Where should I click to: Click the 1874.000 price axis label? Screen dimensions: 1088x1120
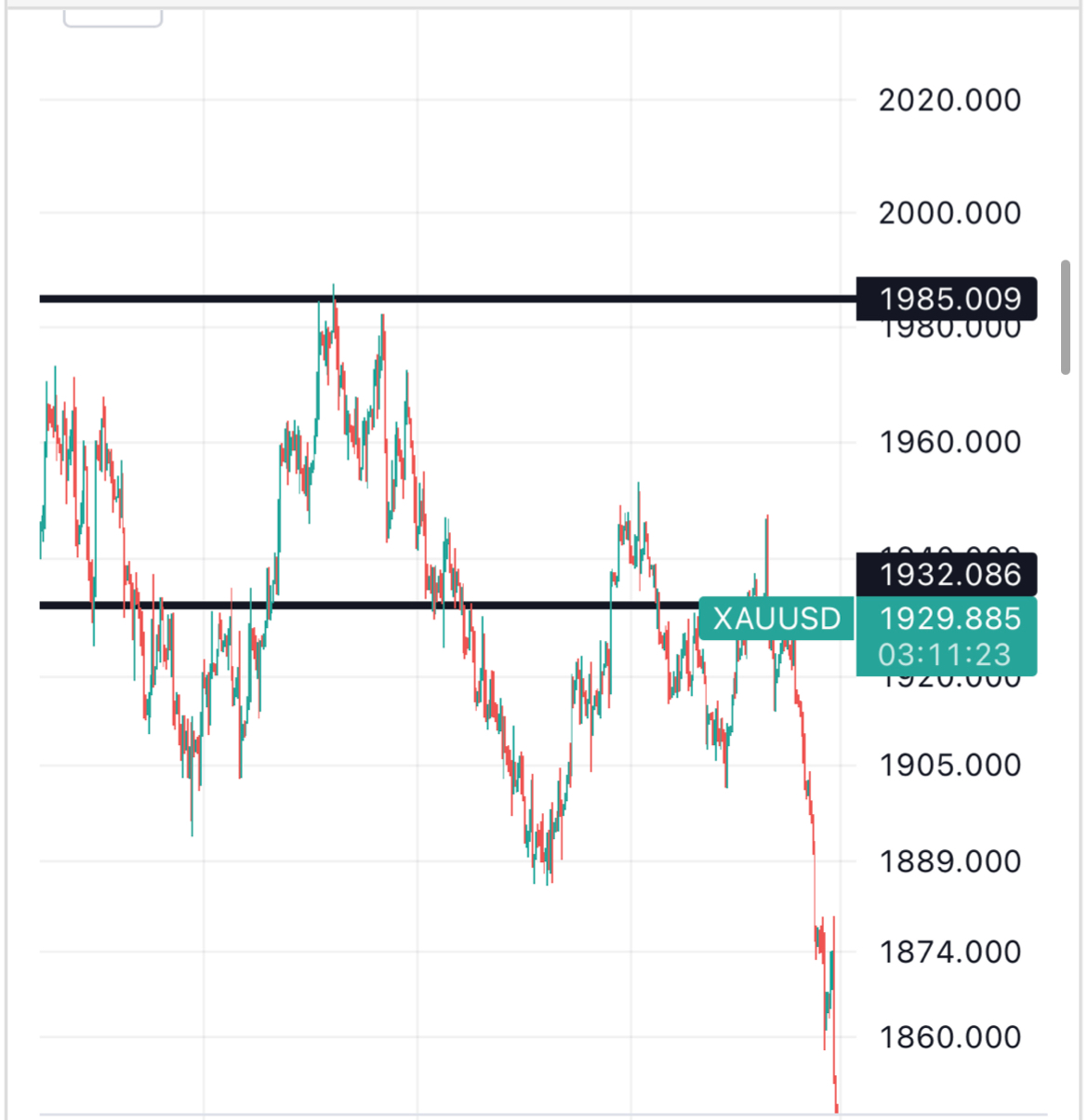coord(949,952)
